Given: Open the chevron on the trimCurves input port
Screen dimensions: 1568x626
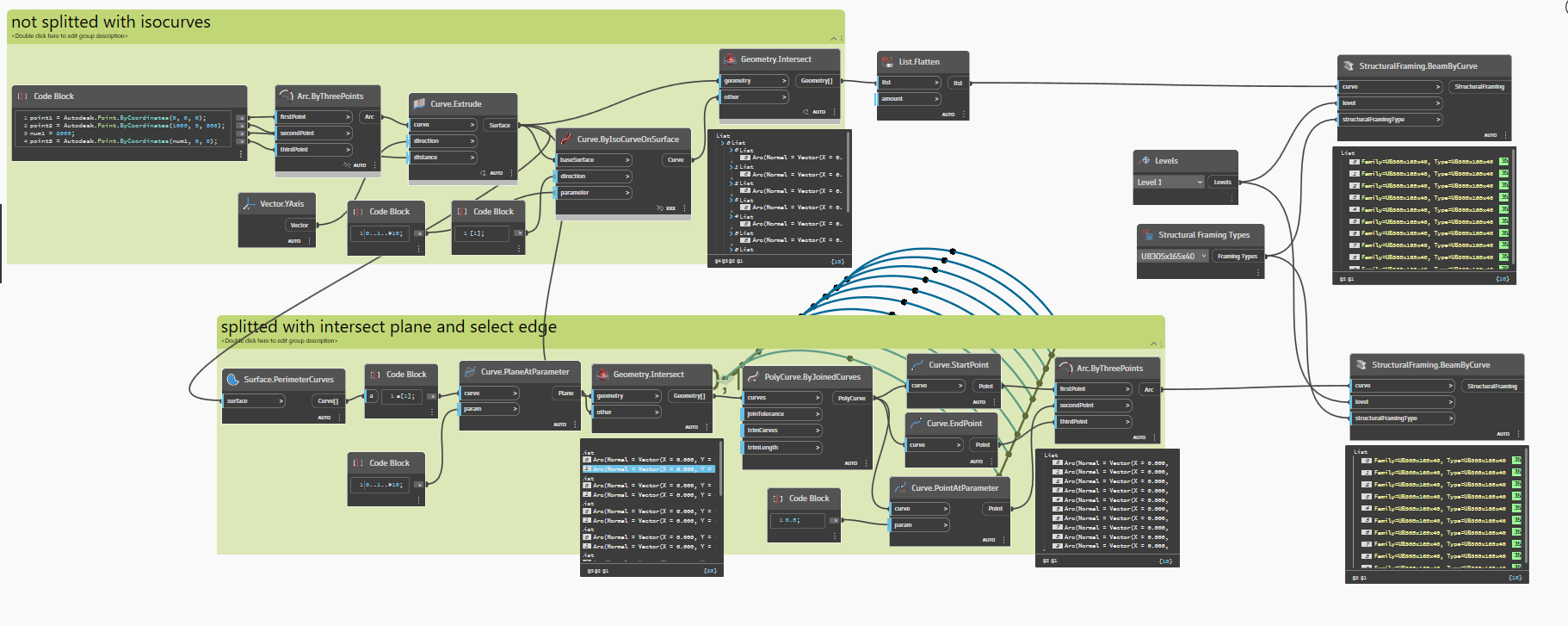Looking at the screenshot, I should pyautogui.click(x=817, y=431).
